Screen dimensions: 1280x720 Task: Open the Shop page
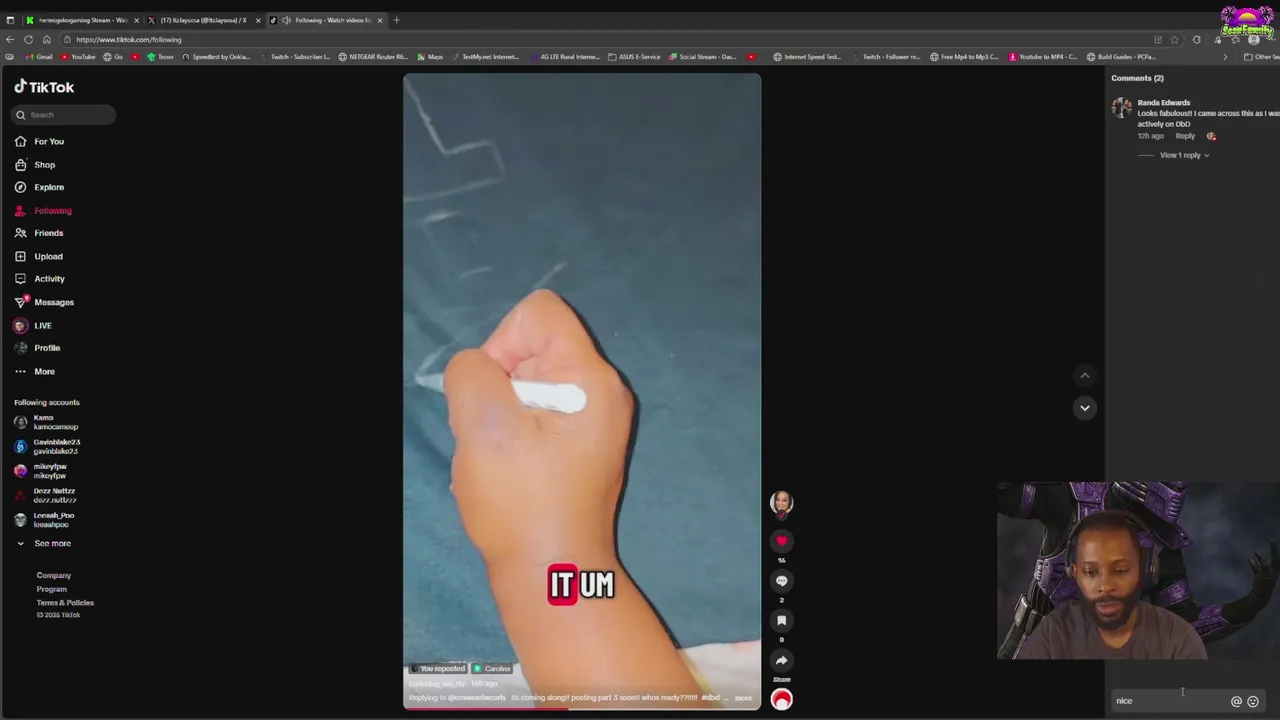tap(36, 165)
